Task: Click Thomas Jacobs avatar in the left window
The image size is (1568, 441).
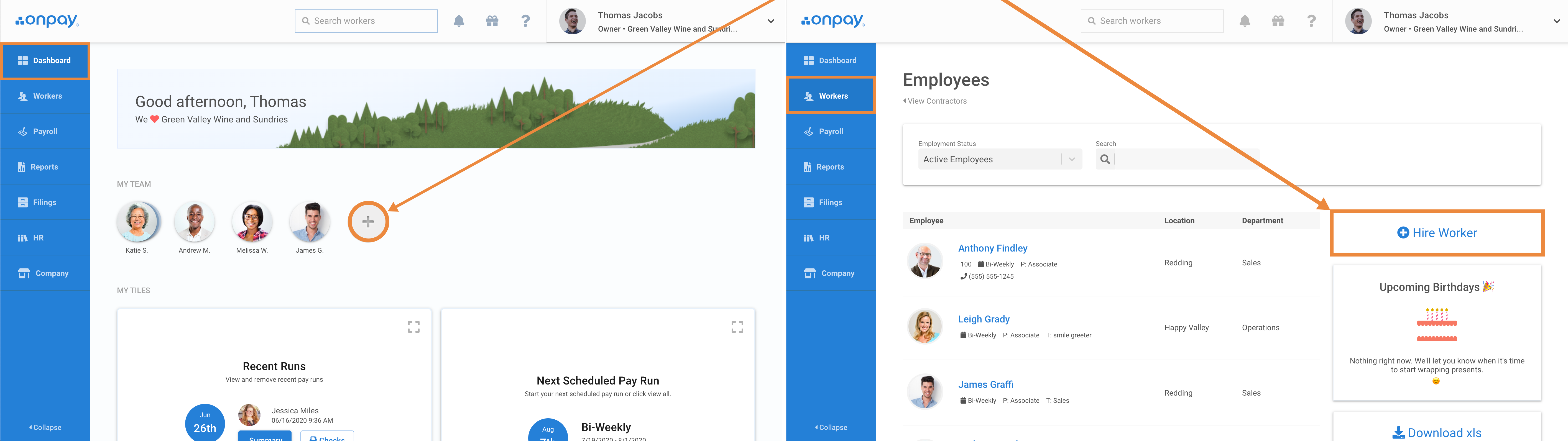Action: point(572,21)
